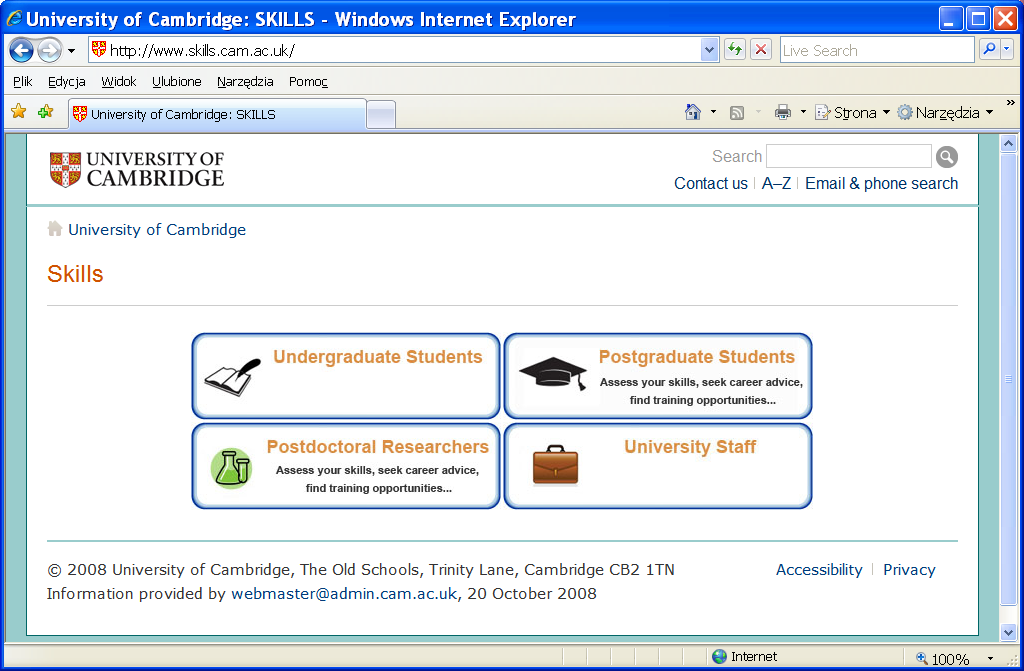
Task: Expand the zoom level dropdown arrow
Action: [990, 659]
